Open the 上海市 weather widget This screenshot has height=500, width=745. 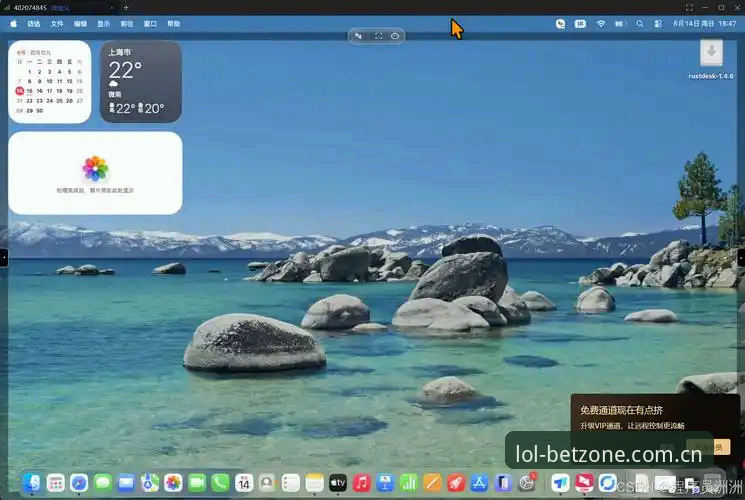[141, 82]
